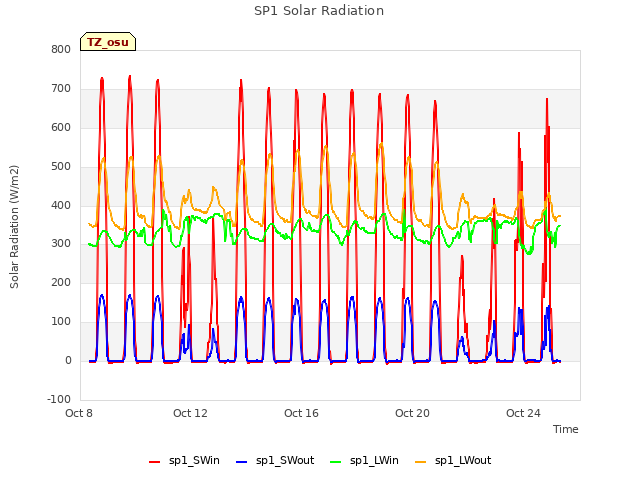Click the 300 y-axis tick label
Image resolution: width=640 pixels, height=480 pixels.
[x=61, y=244]
